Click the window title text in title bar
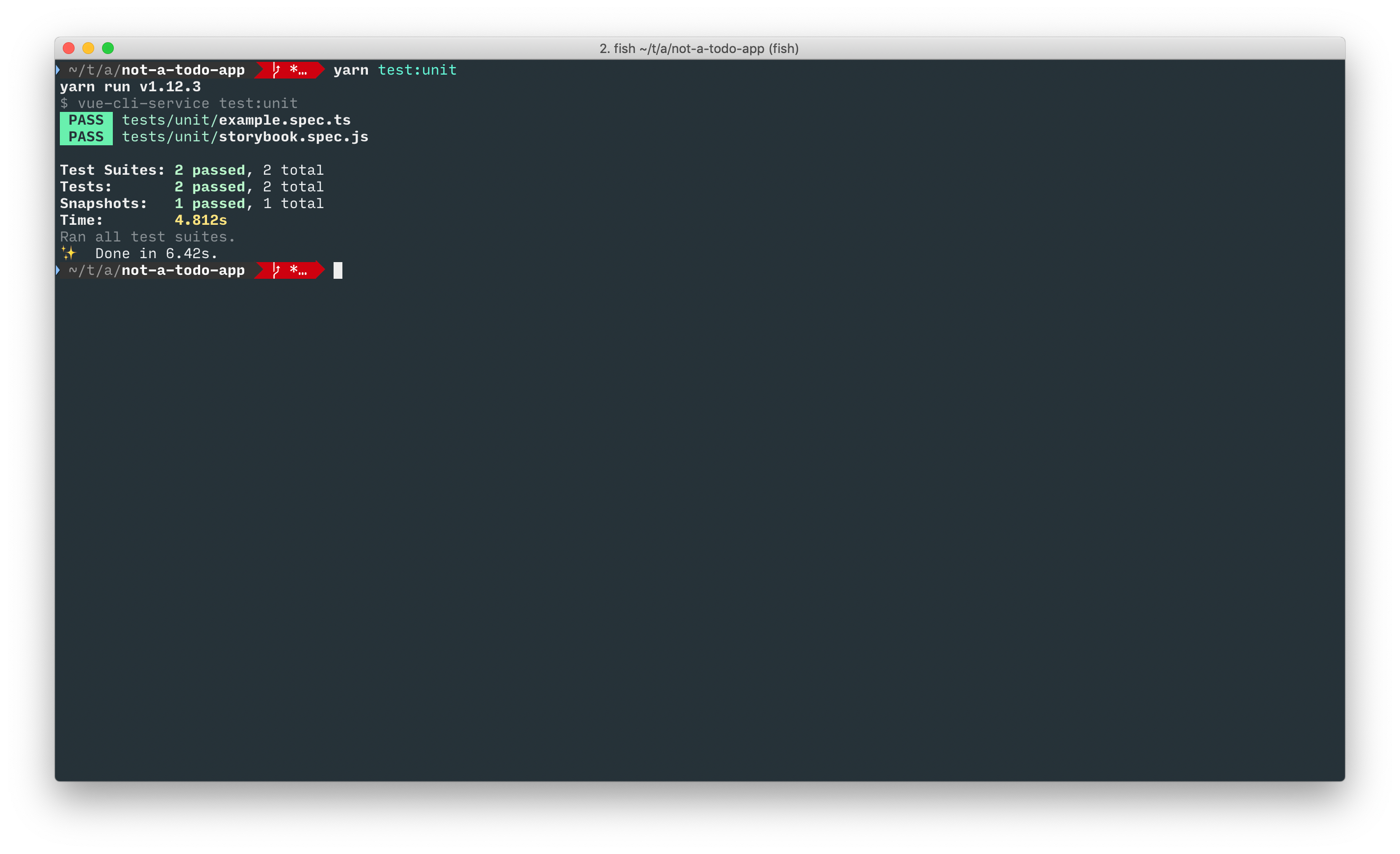Viewport: 1400px width, 854px height. click(699, 48)
